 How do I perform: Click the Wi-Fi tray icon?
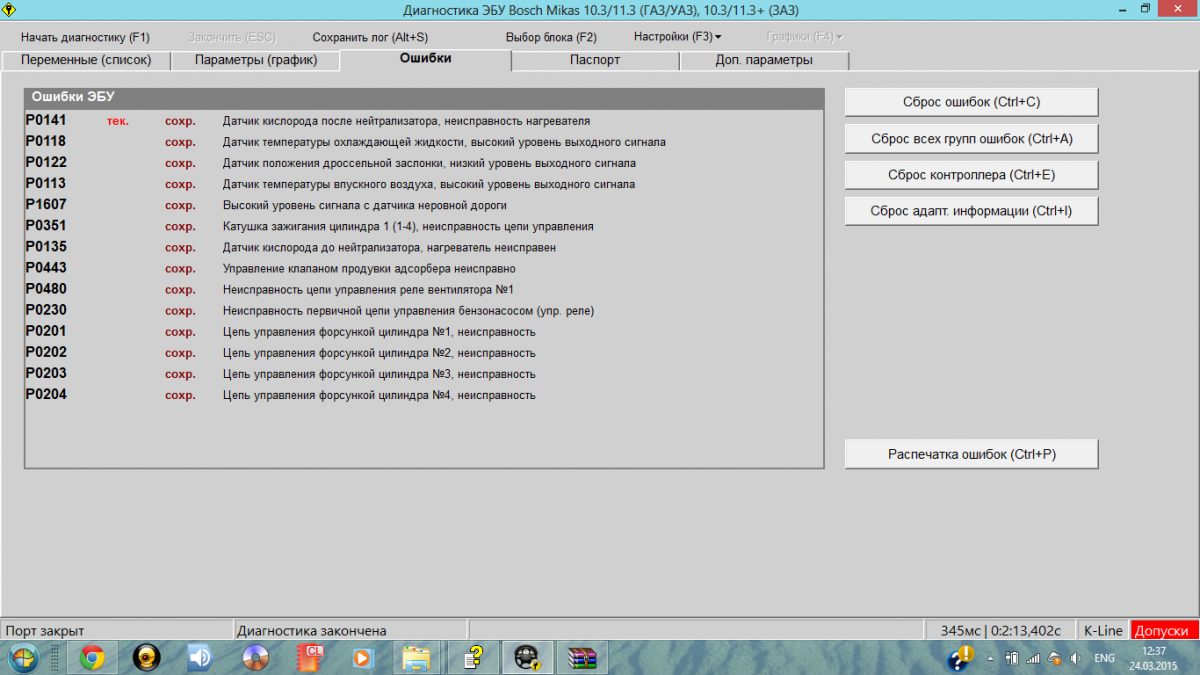(1055, 658)
